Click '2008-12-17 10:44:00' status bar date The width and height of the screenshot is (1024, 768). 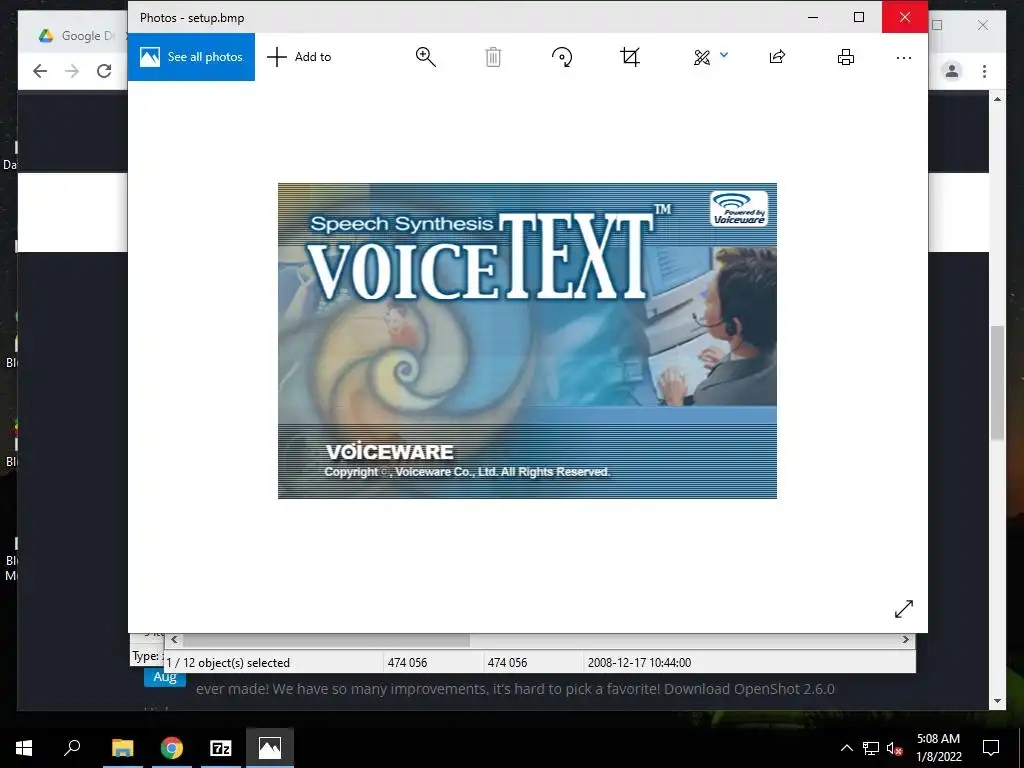(639, 662)
